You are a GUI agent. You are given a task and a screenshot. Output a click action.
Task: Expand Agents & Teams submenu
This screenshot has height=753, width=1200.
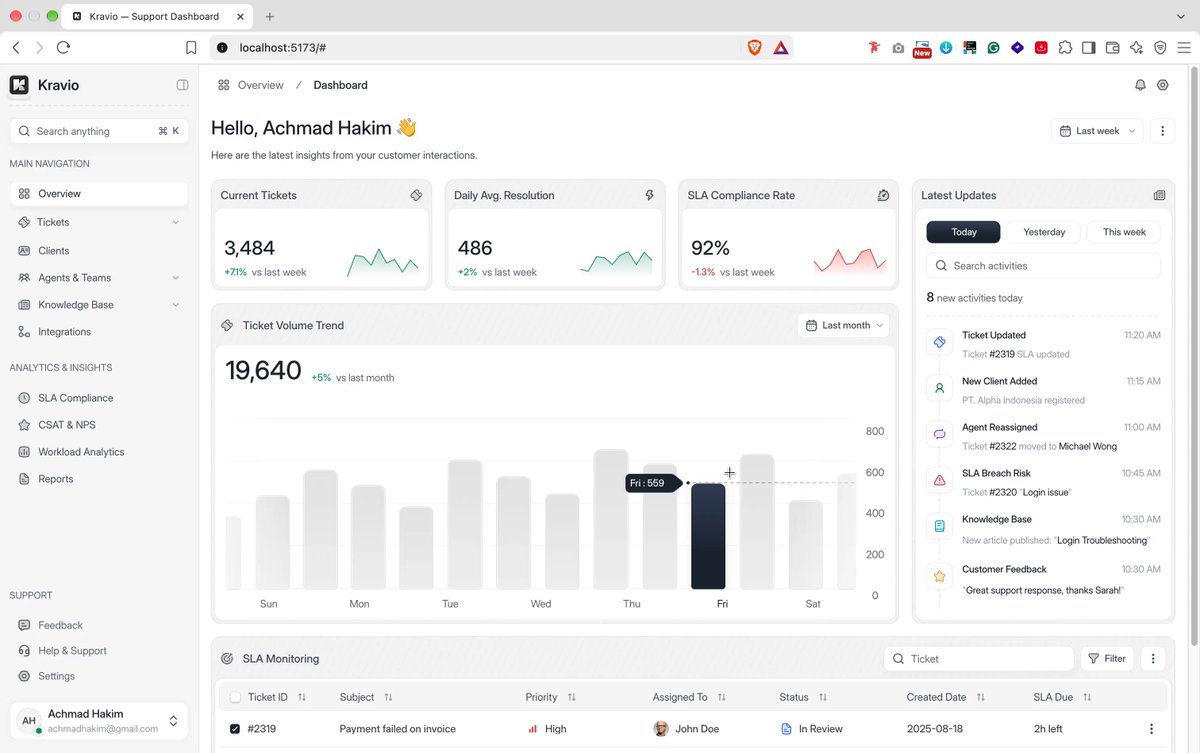coord(176,278)
